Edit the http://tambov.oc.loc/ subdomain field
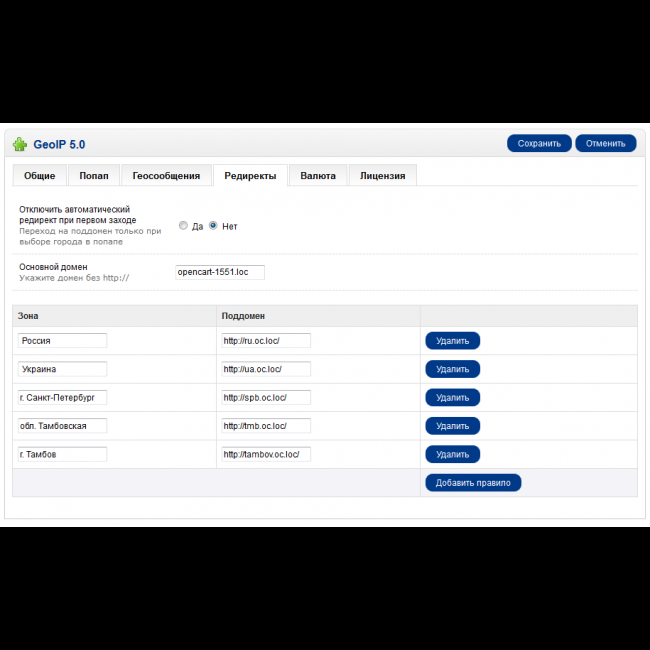This screenshot has width=650, height=650. pyautogui.click(x=266, y=454)
